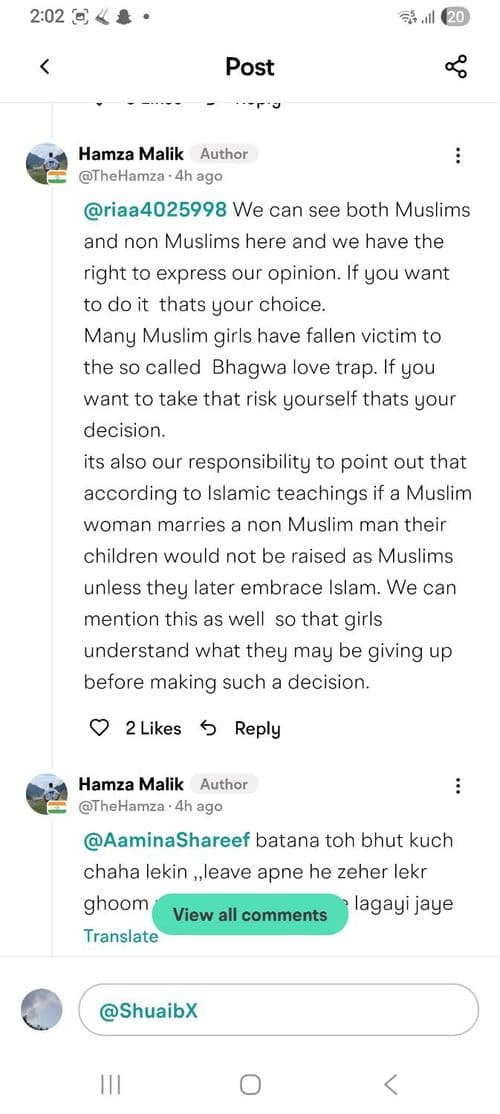The image size is (500, 1114).
Task: Tap the Android navigation back button
Action: (390, 1084)
